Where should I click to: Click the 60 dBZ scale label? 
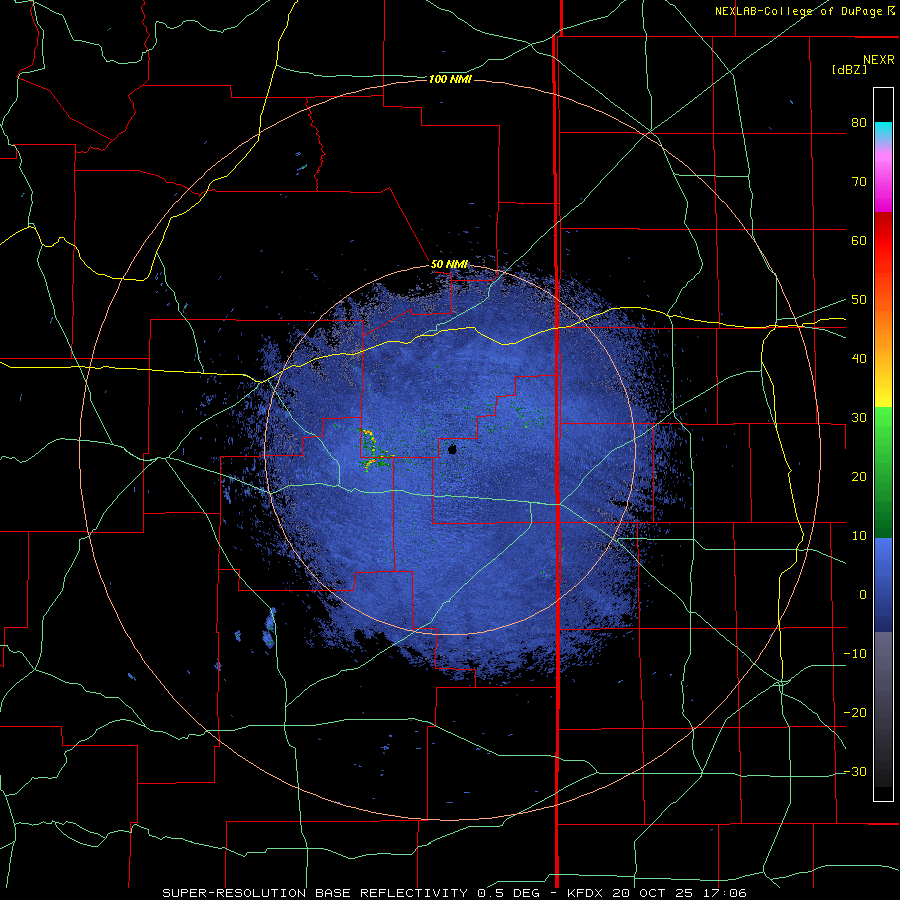coord(859,240)
